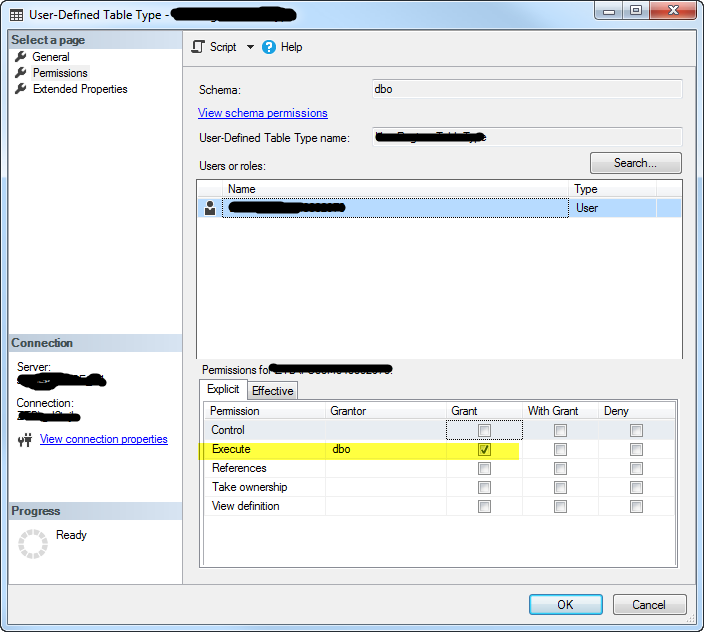The height and width of the screenshot is (632, 704).
Task: Click the connection properties plug icon
Action: click(25, 439)
